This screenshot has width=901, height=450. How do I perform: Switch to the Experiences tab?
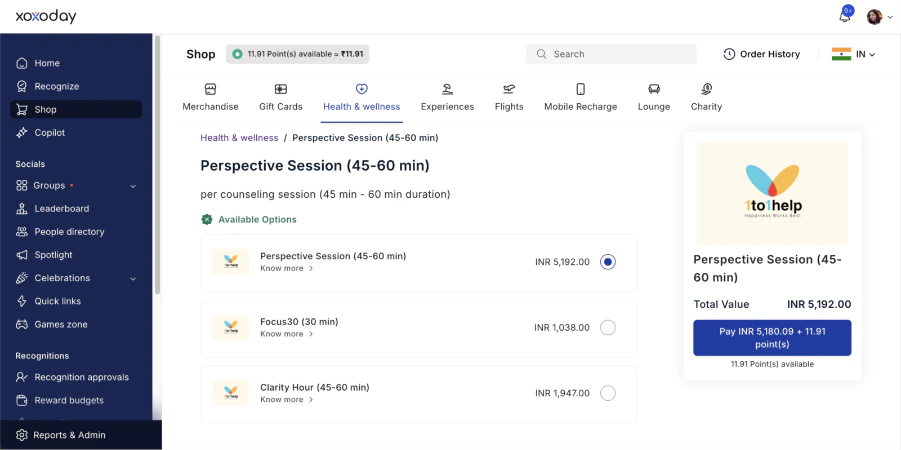point(448,98)
